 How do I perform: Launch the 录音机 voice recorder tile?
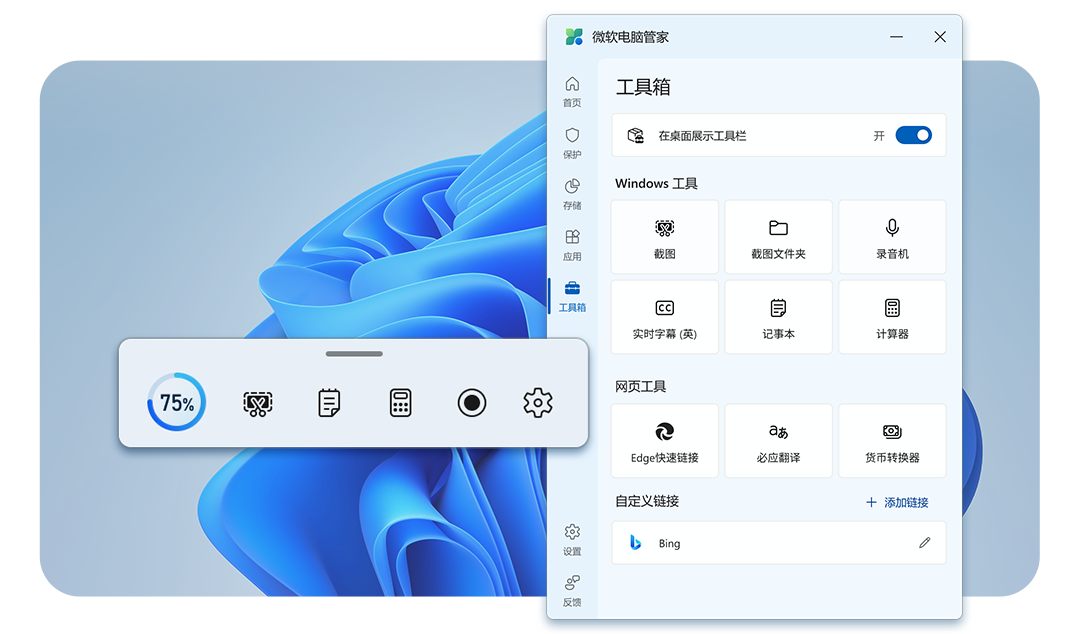coord(892,237)
